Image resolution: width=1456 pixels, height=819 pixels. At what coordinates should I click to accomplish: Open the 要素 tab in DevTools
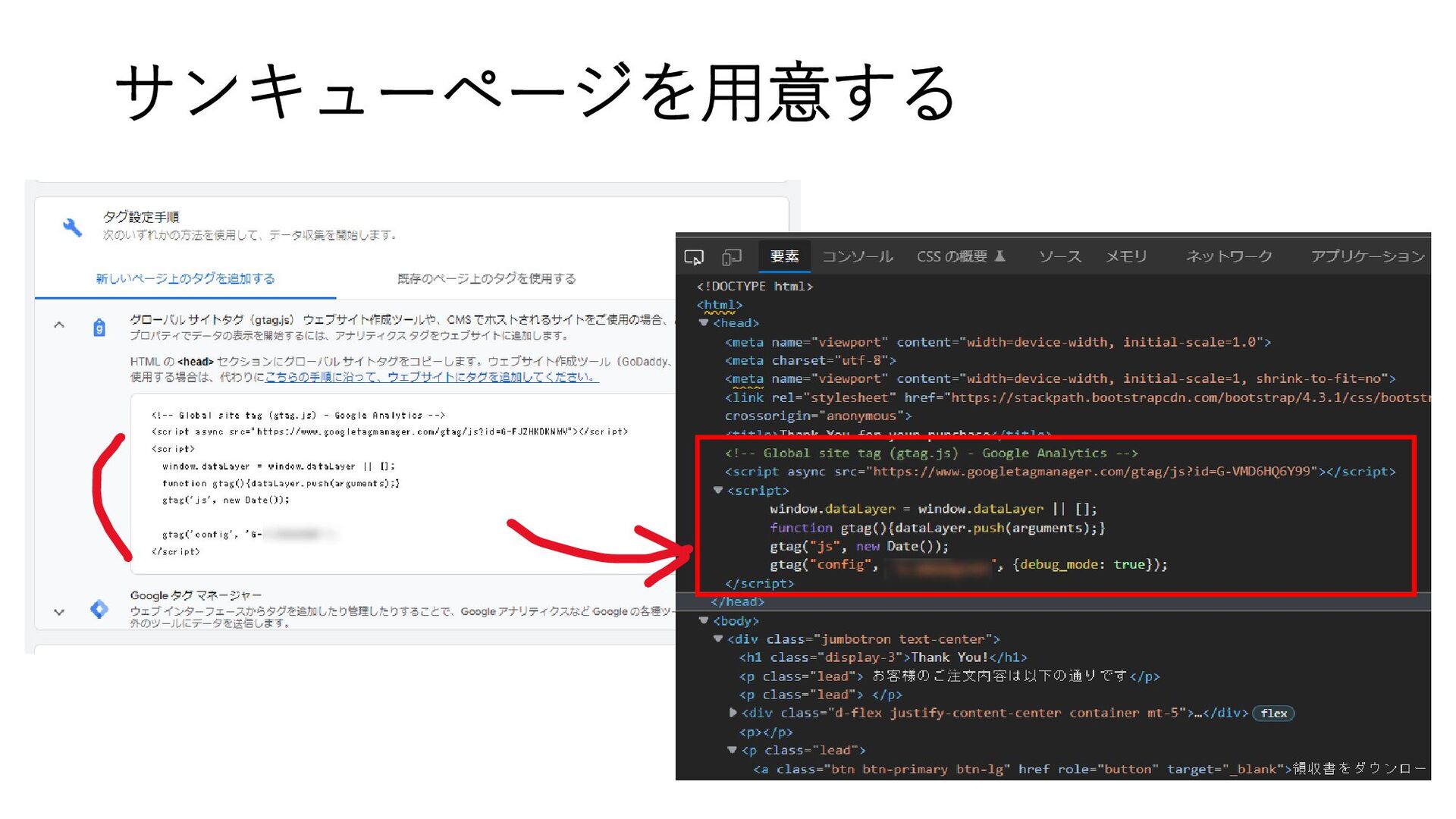[x=784, y=256]
